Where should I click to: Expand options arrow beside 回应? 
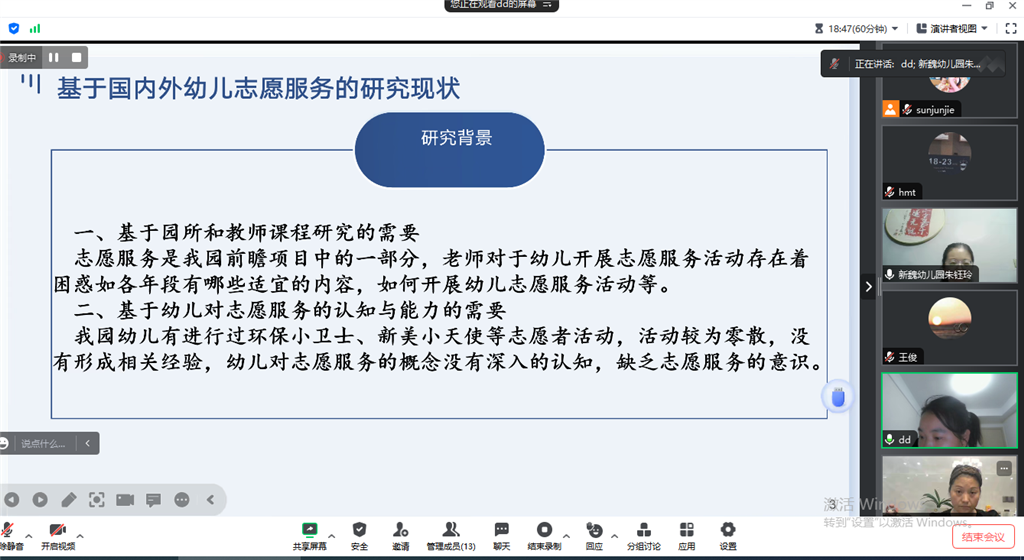615,537
